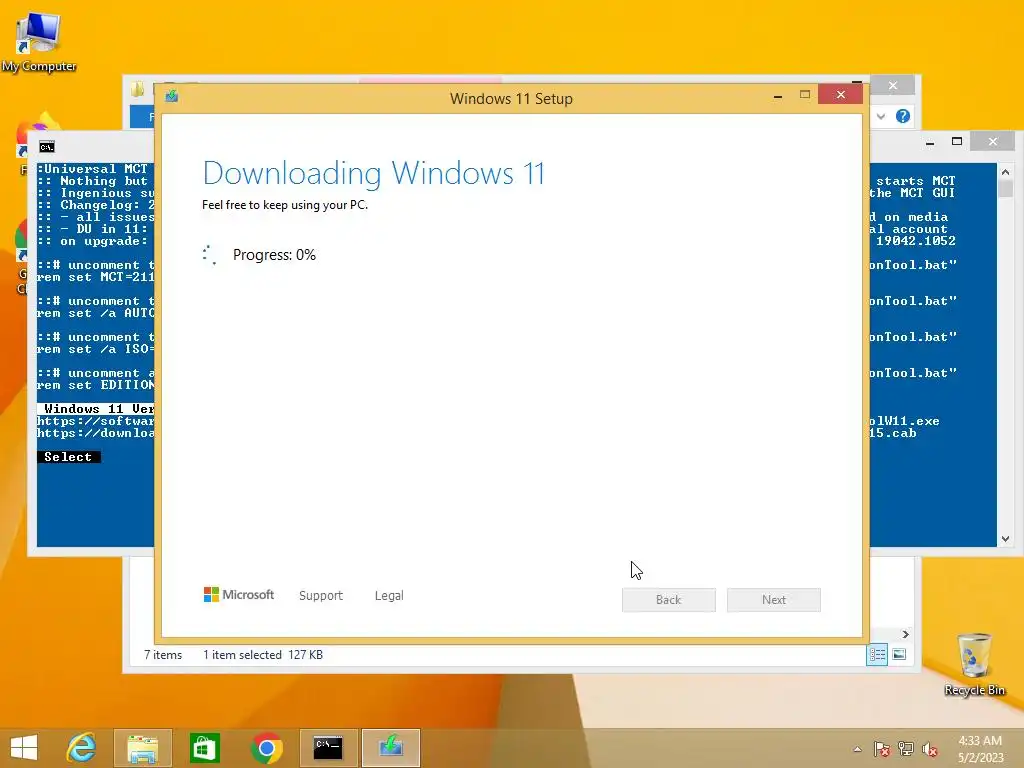Click the 1 item selected status text
The width and height of the screenshot is (1024, 768).
pyautogui.click(x=242, y=655)
